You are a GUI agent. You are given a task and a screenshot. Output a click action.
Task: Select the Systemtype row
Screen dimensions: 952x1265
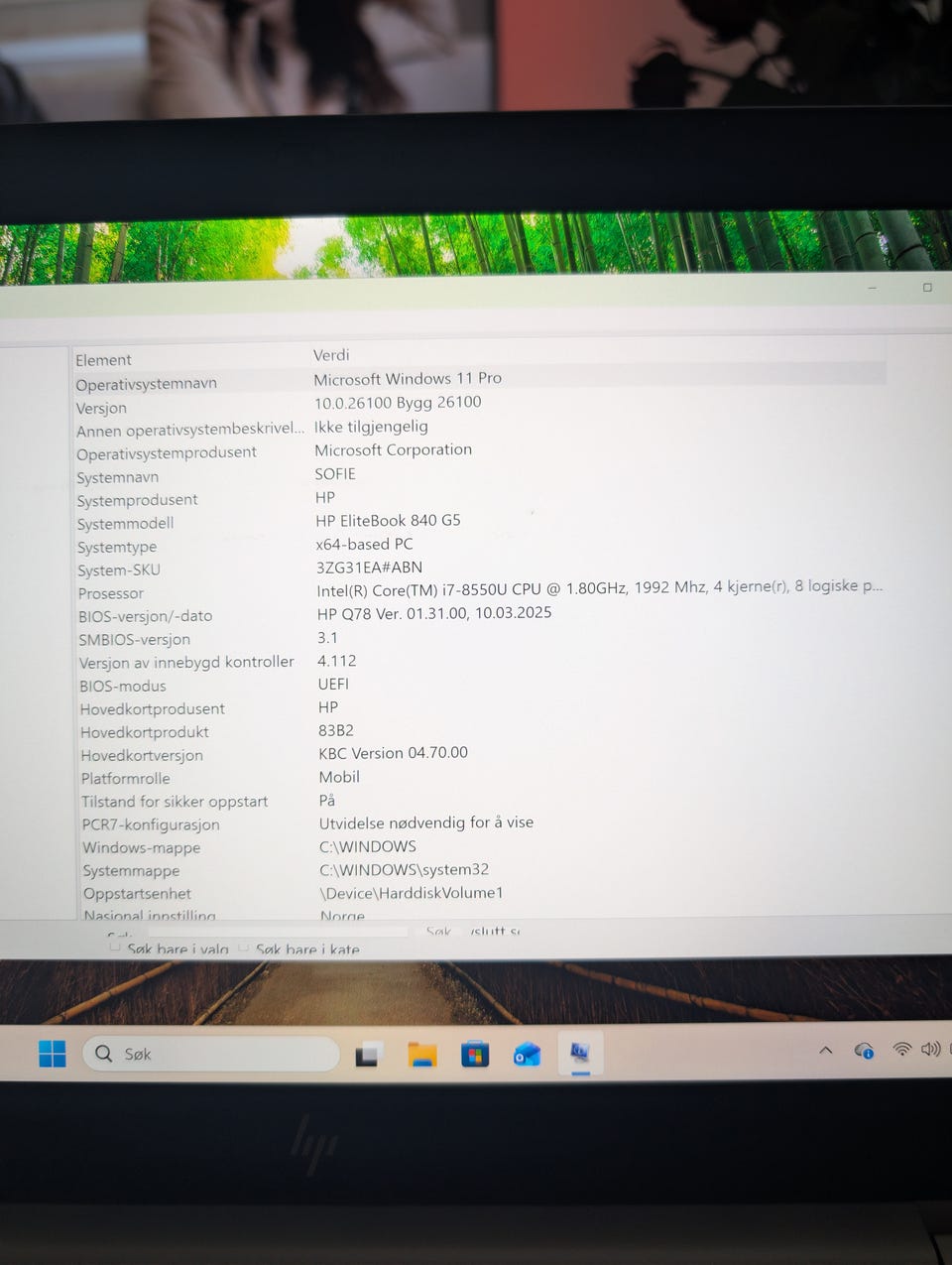click(x=480, y=546)
